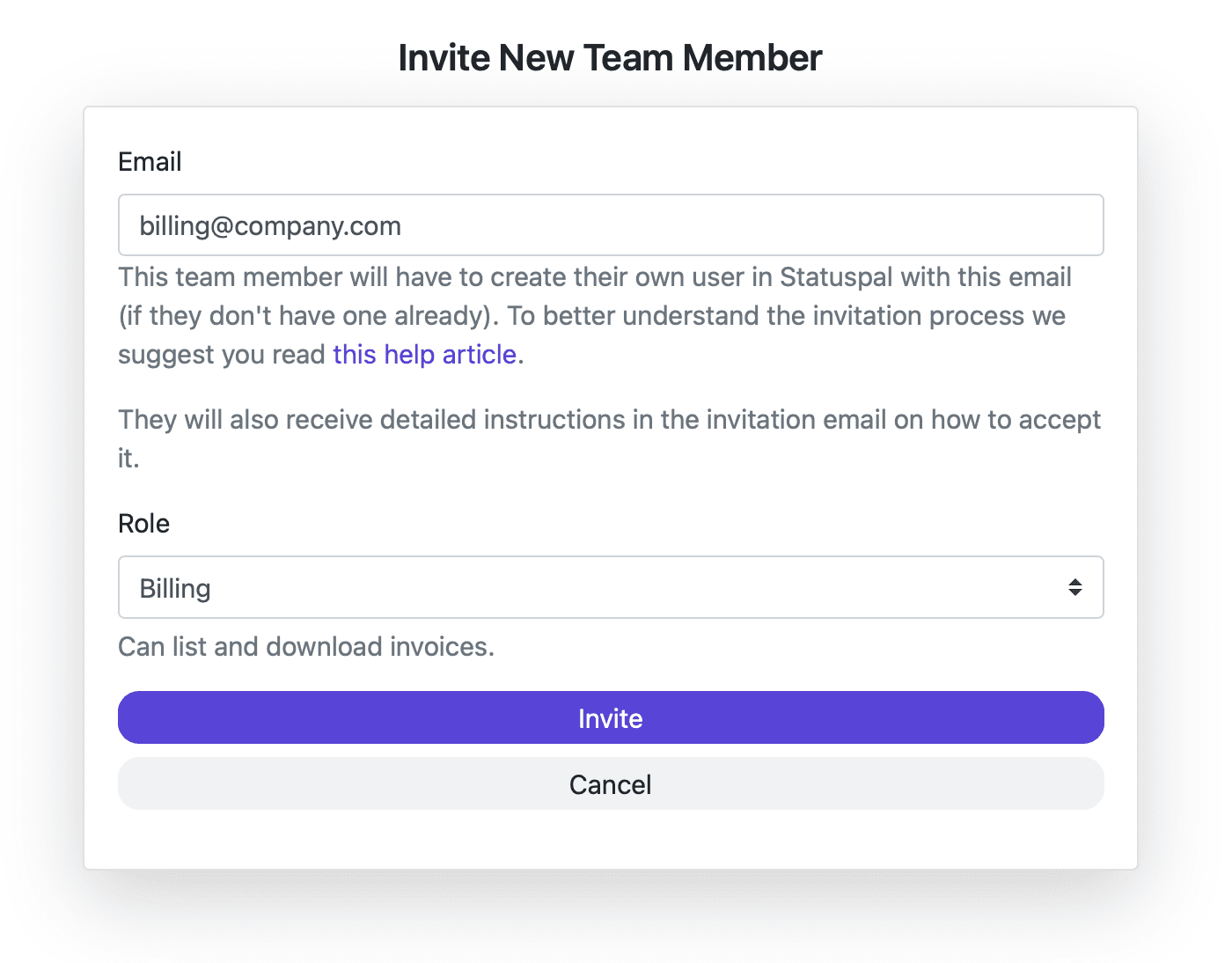Click the invitation process help text
The image size is (1232, 963).
click(x=595, y=315)
